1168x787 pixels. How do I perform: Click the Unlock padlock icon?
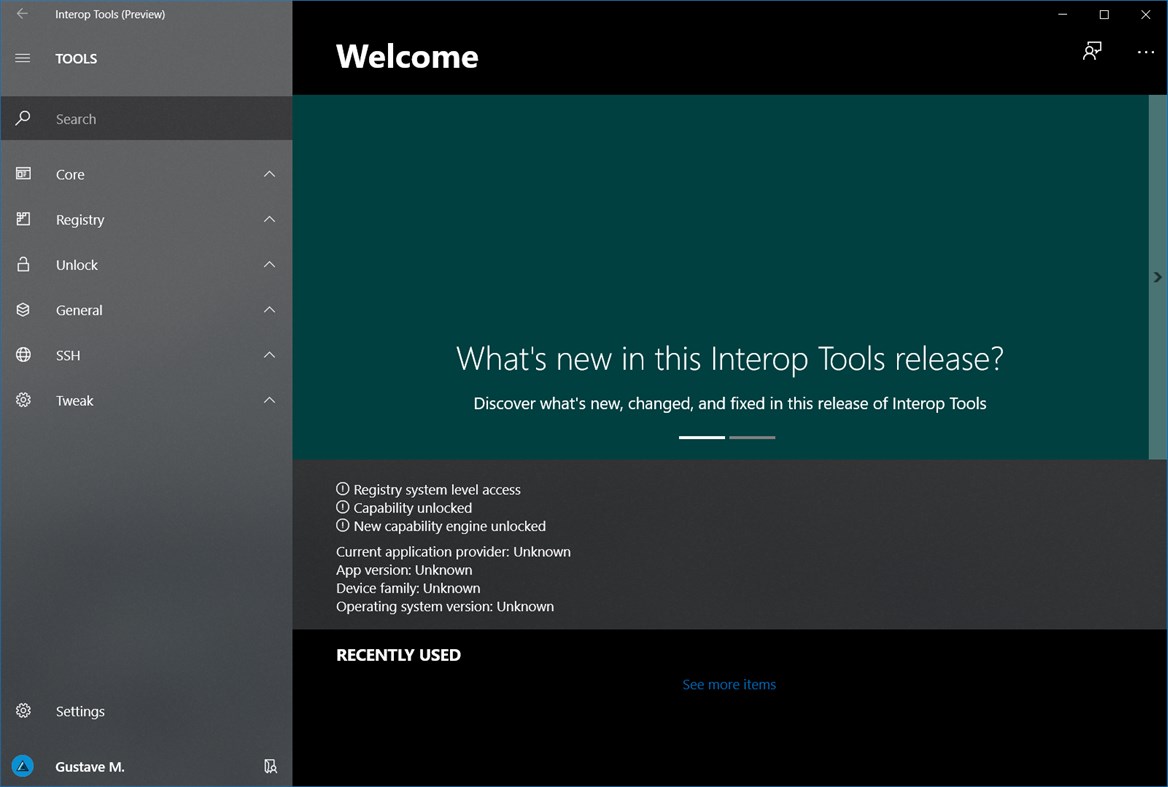pos(23,264)
